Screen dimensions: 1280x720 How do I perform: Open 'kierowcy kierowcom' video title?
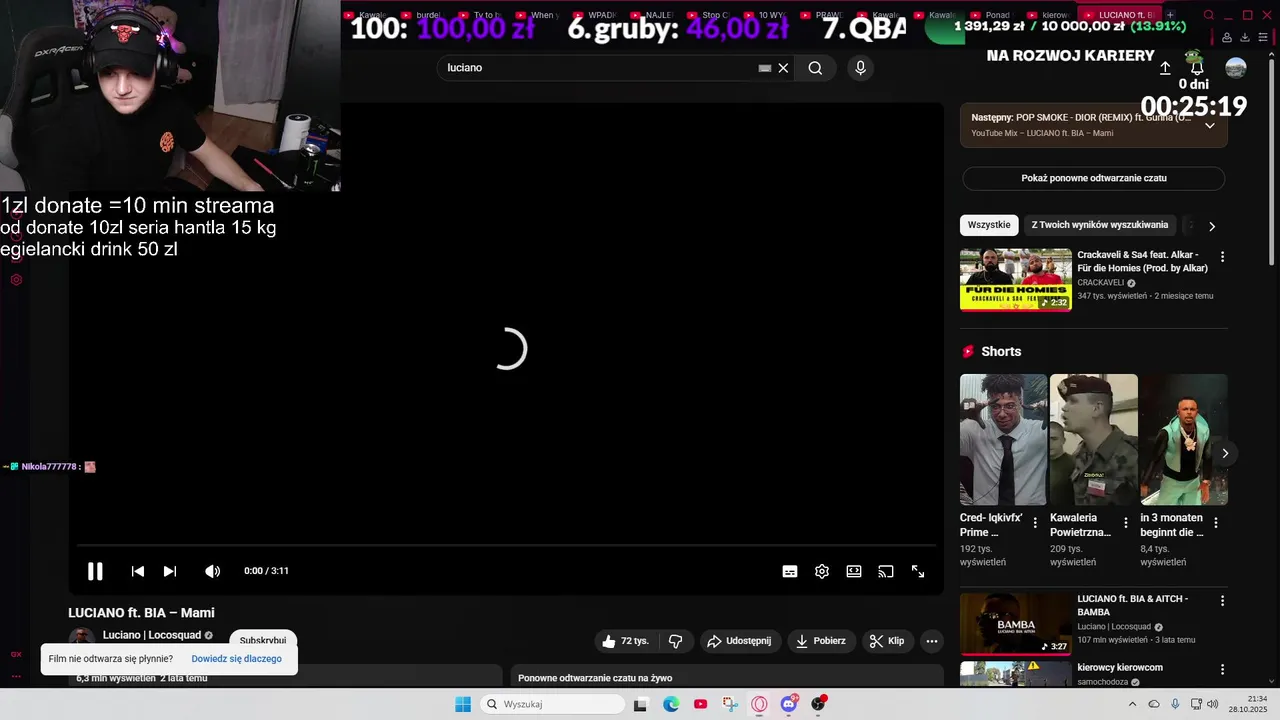click(1120, 667)
